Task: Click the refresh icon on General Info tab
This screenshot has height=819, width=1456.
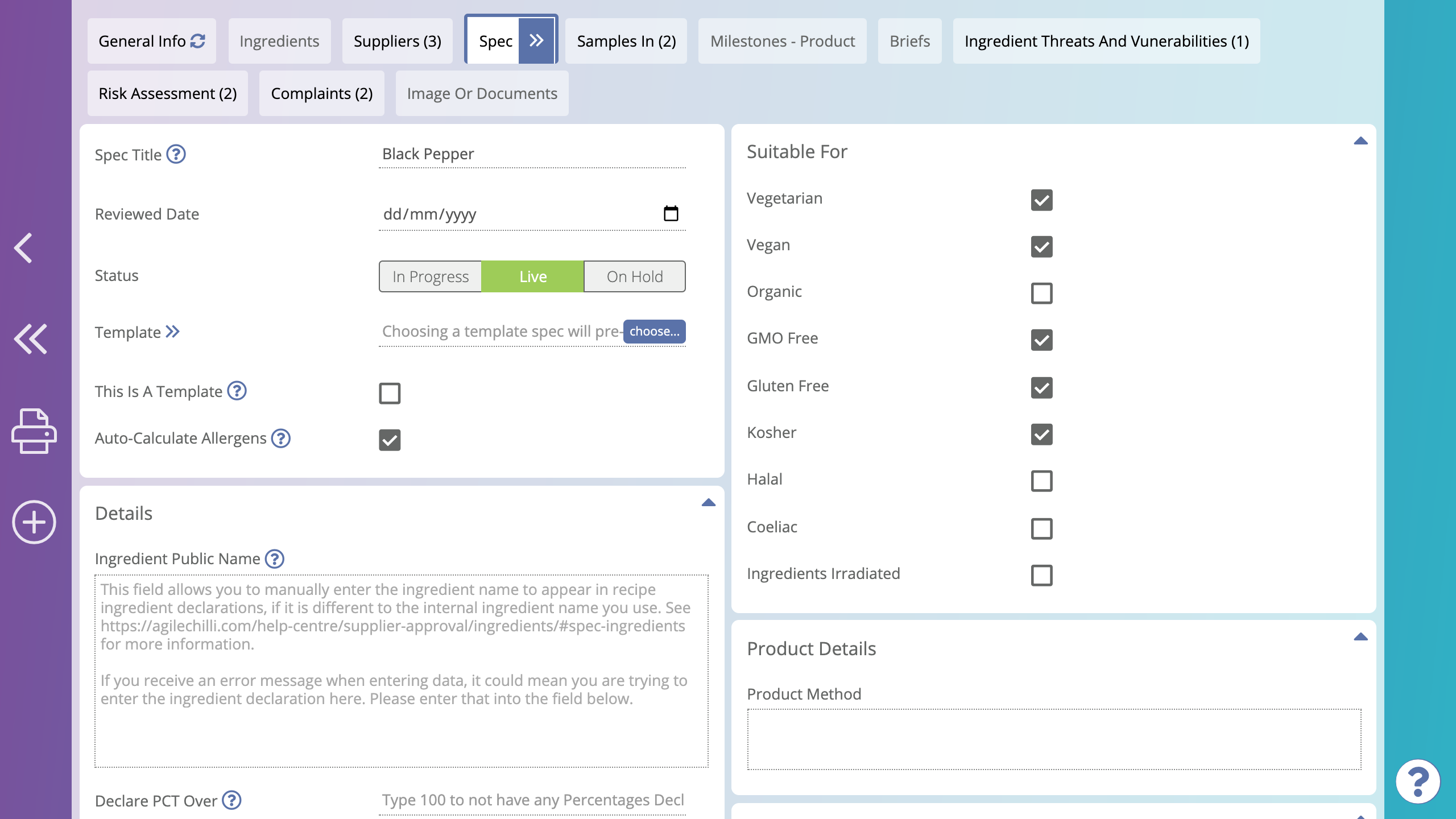Action: (x=196, y=41)
